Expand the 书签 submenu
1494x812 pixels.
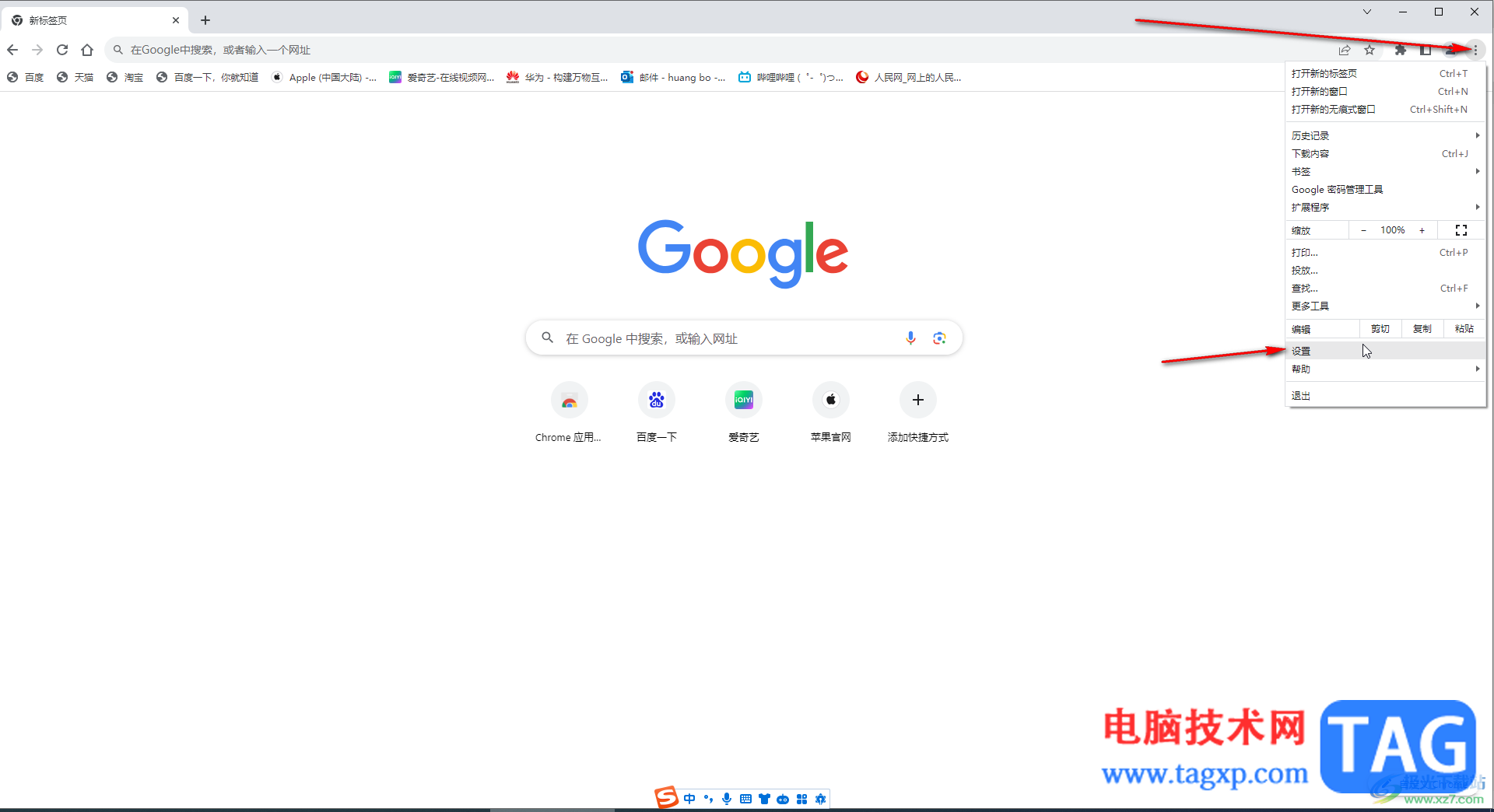(1386, 172)
